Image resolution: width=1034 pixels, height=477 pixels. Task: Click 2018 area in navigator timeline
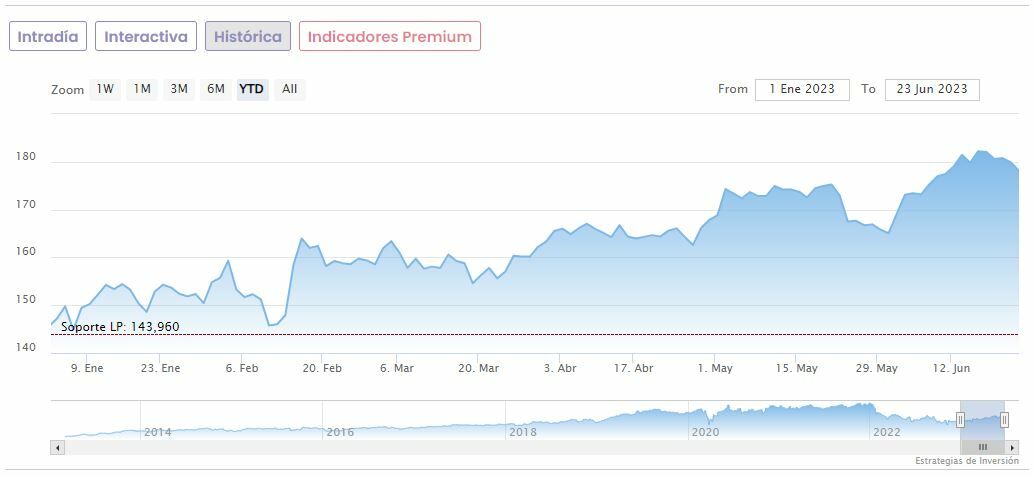click(x=522, y=431)
